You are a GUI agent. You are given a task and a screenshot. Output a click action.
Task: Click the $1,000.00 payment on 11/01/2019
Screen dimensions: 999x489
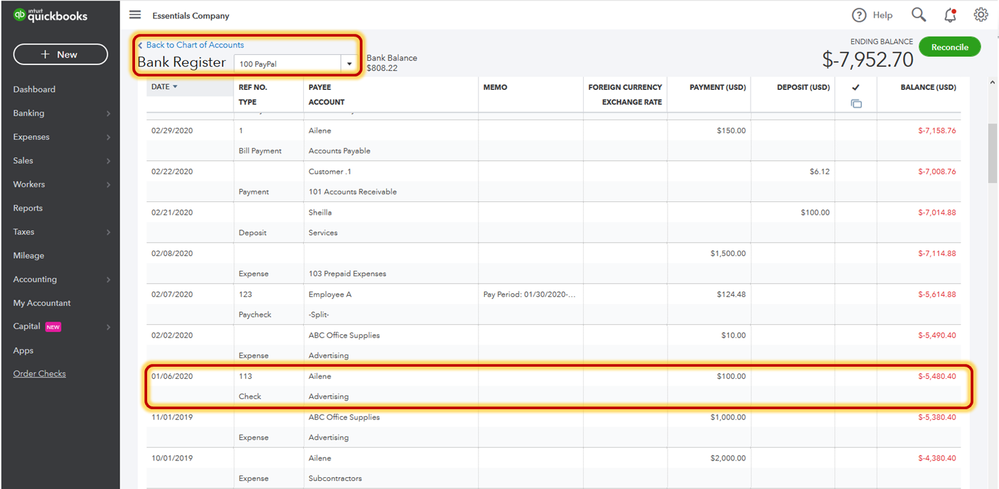coord(728,417)
